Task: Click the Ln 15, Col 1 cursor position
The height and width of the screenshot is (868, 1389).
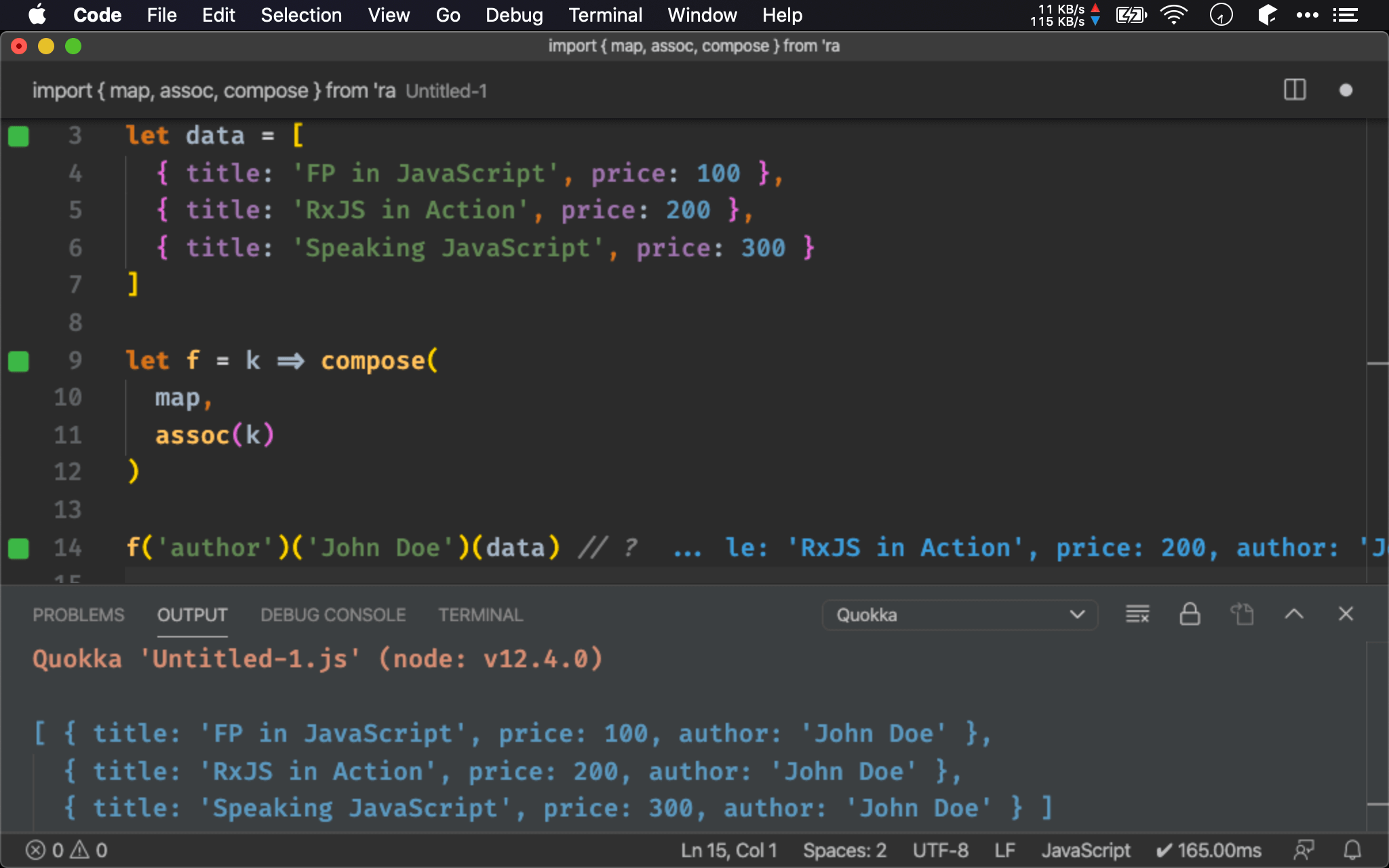Action: click(729, 850)
